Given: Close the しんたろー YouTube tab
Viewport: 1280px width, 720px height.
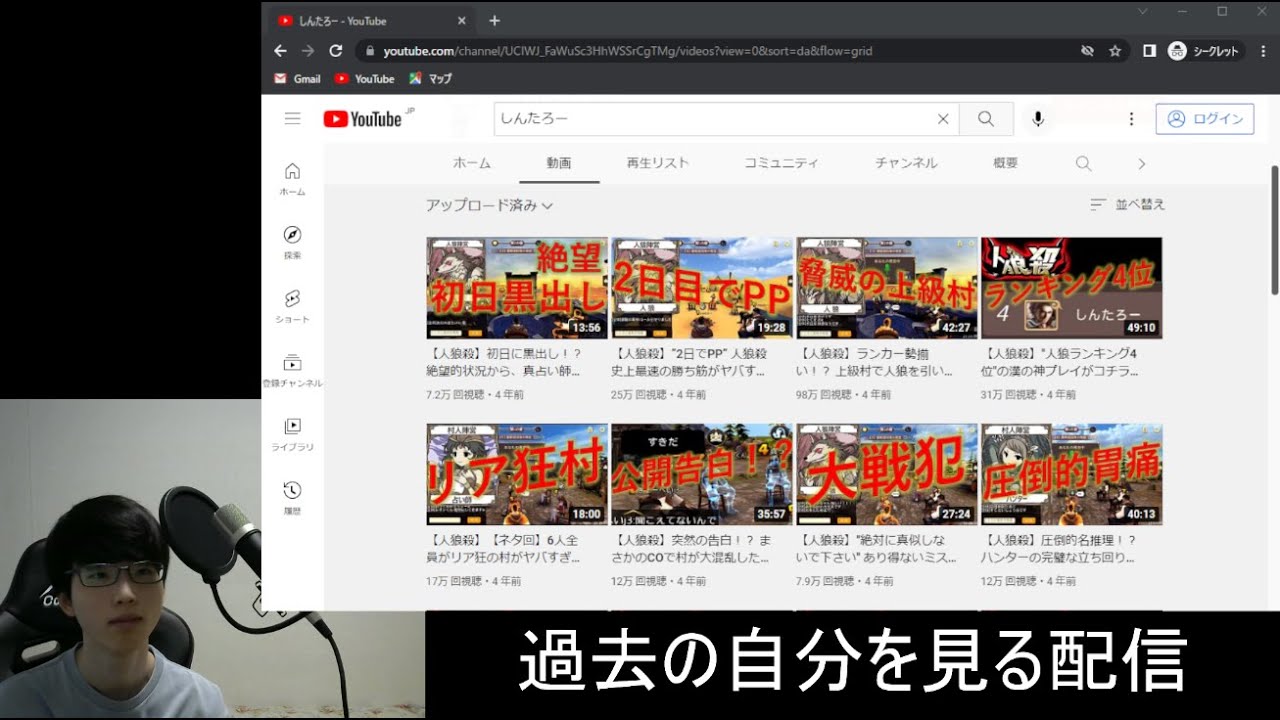Looking at the screenshot, I should (461, 20).
